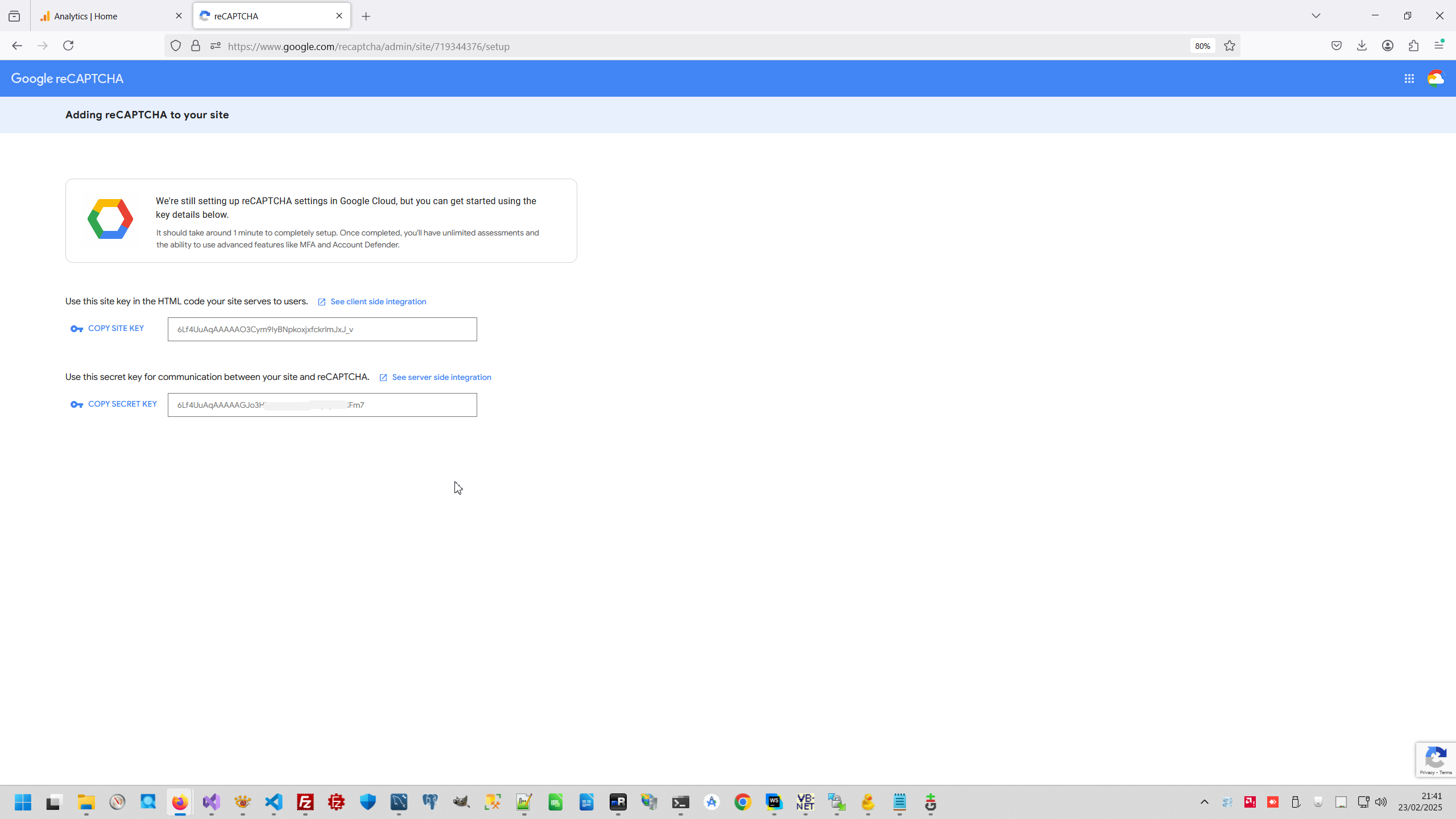
Task: Open a new browser tab
Action: [x=366, y=16]
